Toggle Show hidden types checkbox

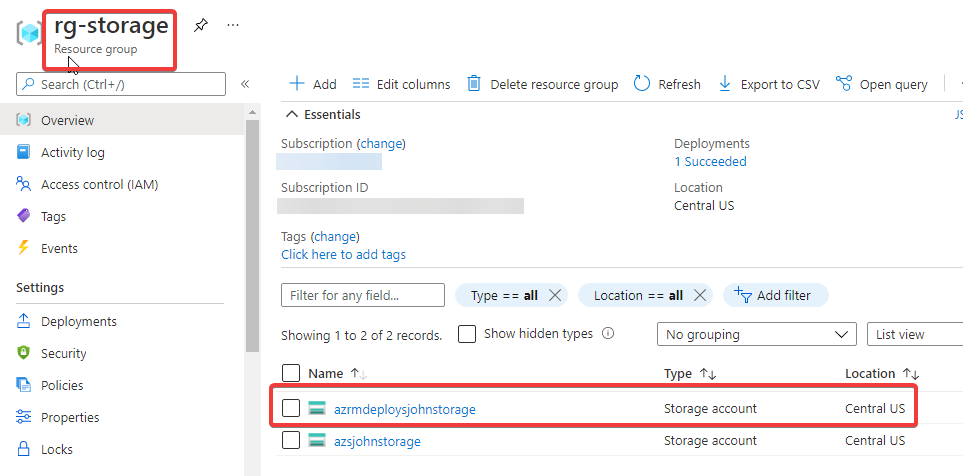point(467,334)
